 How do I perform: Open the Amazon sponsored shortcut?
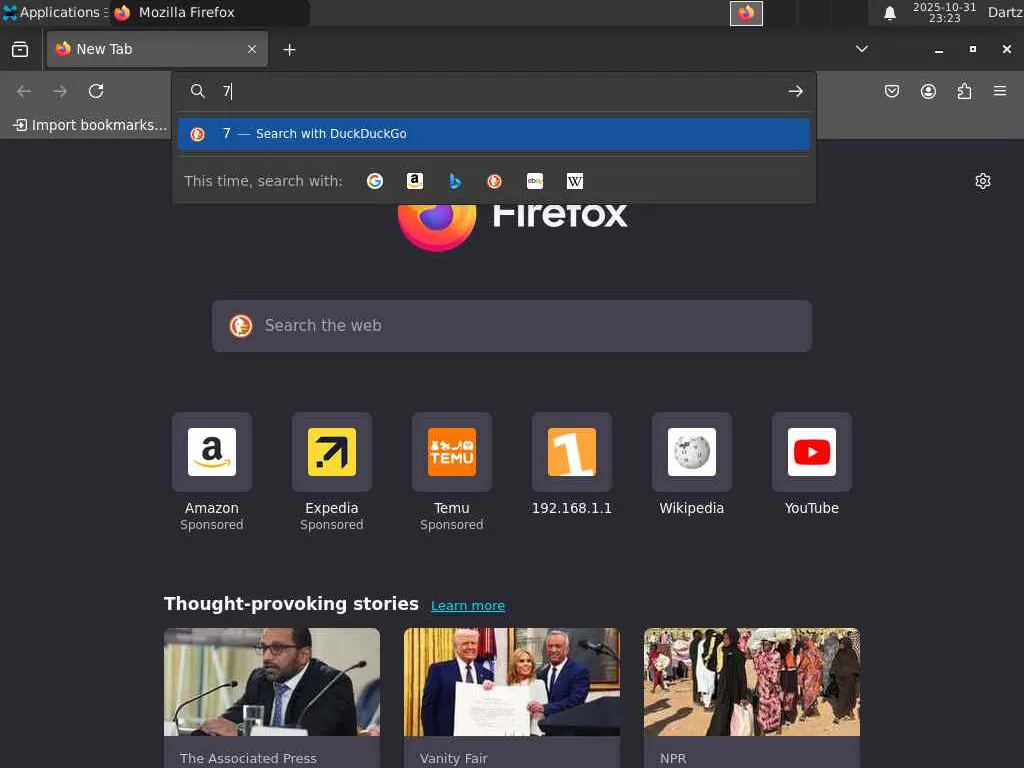pyautogui.click(x=212, y=452)
